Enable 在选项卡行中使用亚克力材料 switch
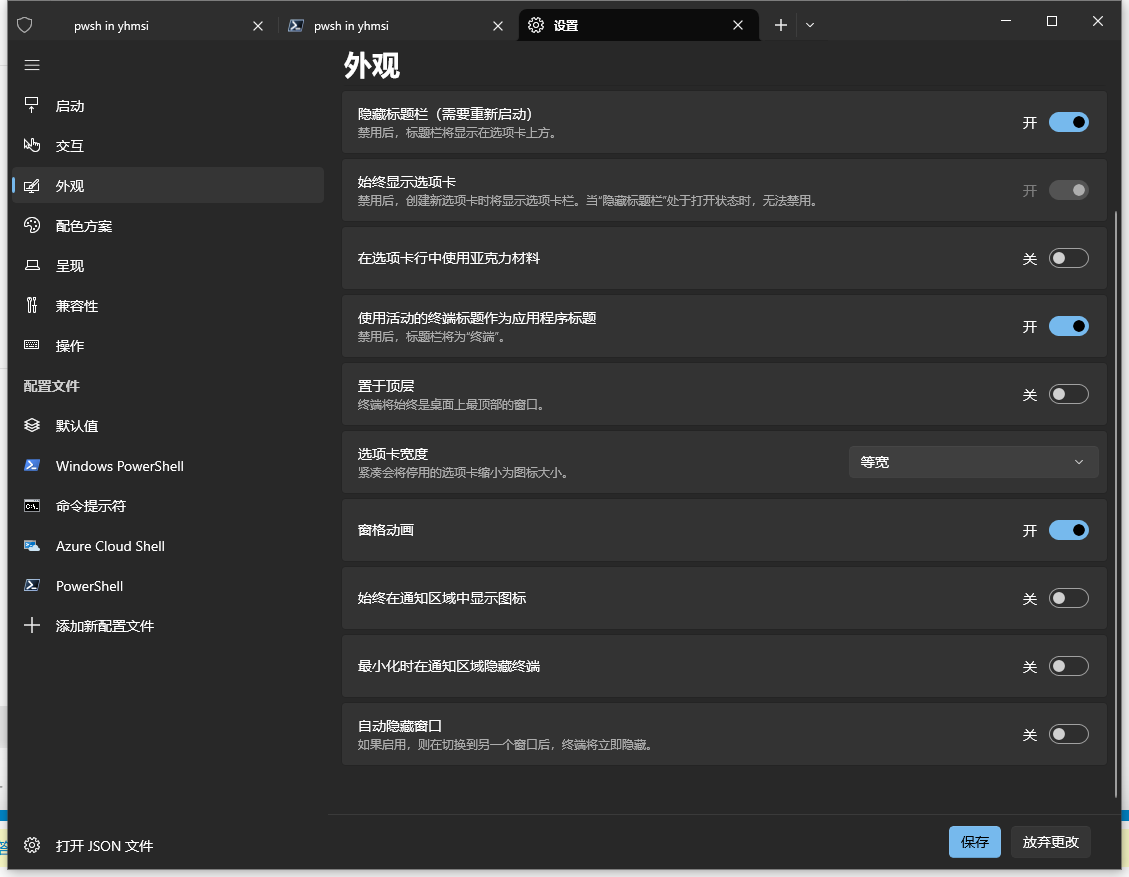This screenshot has width=1129, height=877. pos(1069,258)
